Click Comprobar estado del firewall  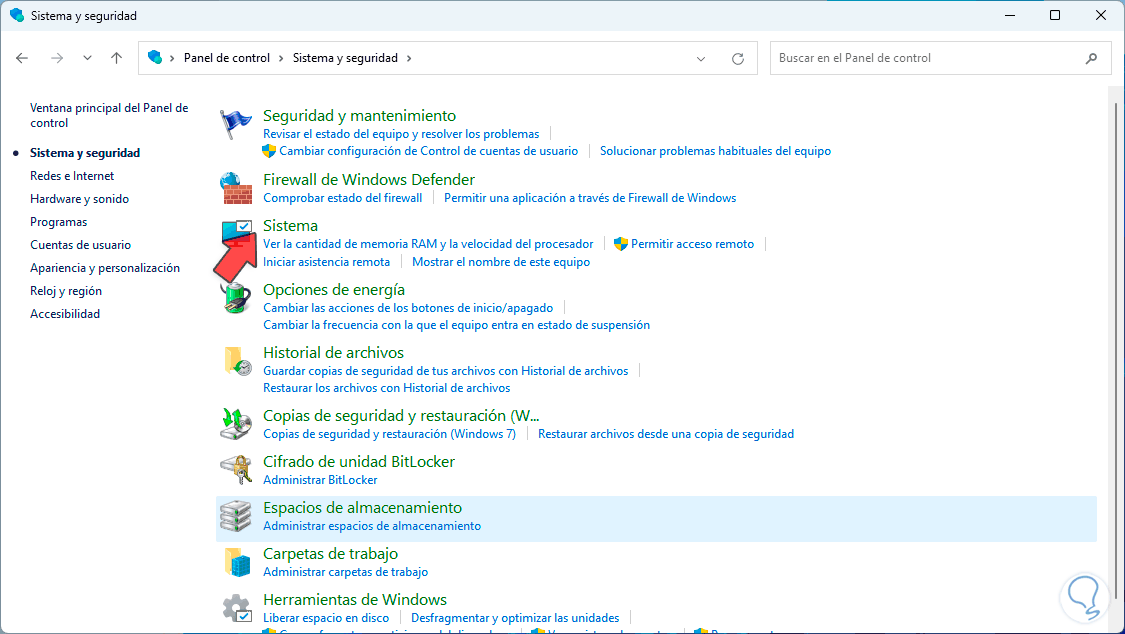343,198
